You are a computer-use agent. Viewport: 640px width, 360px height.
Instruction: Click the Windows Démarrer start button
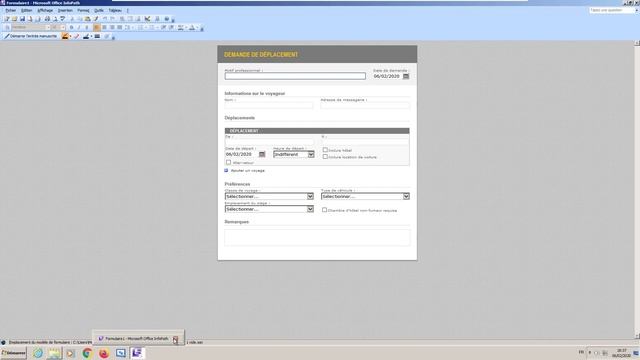[13, 353]
